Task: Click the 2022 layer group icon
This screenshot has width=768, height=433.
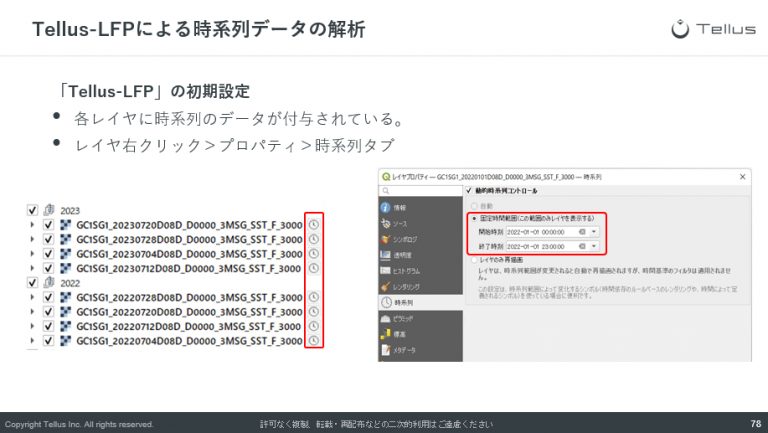Action: point(49,282)
